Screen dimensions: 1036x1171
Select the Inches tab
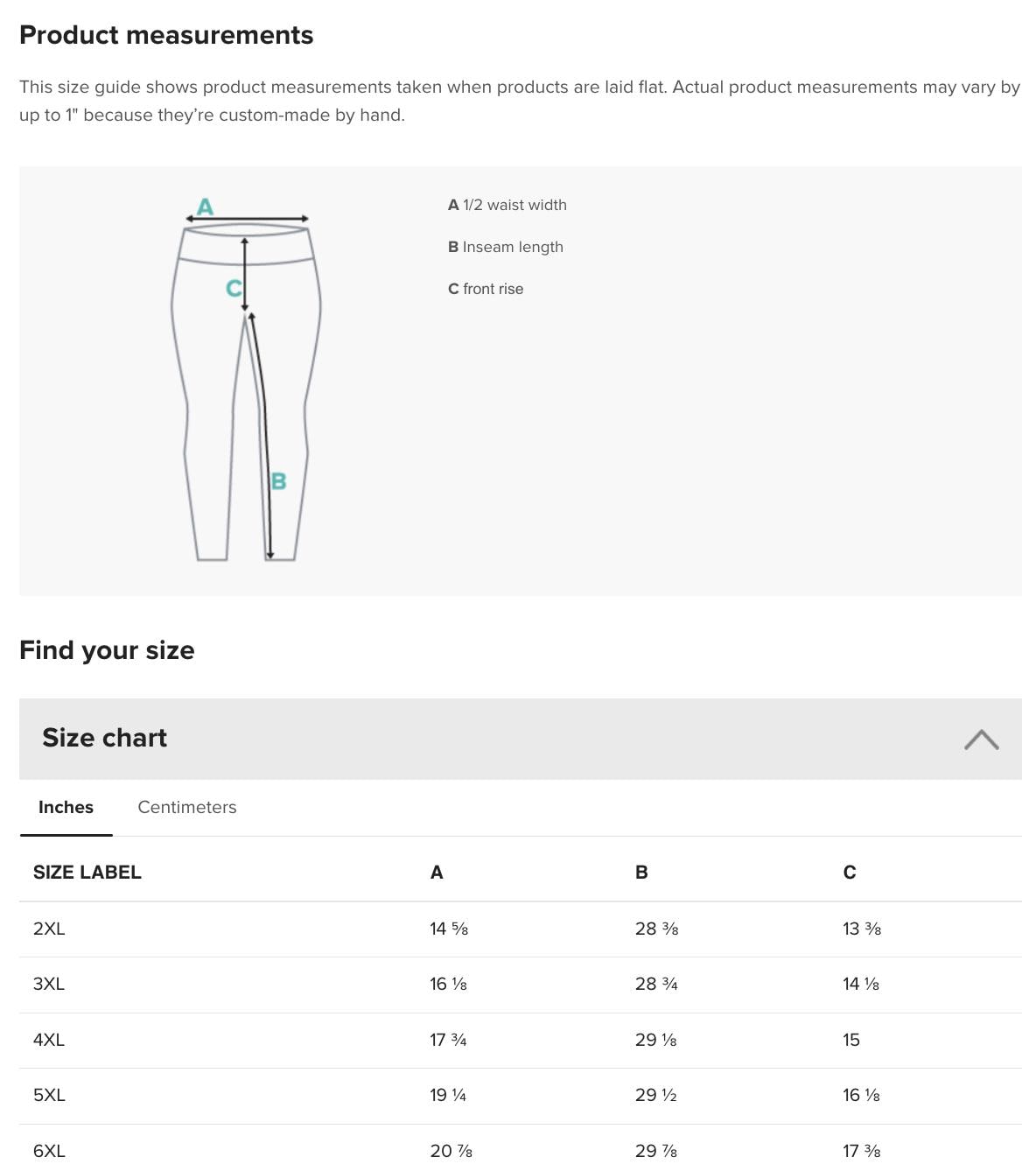click(66, 807)
